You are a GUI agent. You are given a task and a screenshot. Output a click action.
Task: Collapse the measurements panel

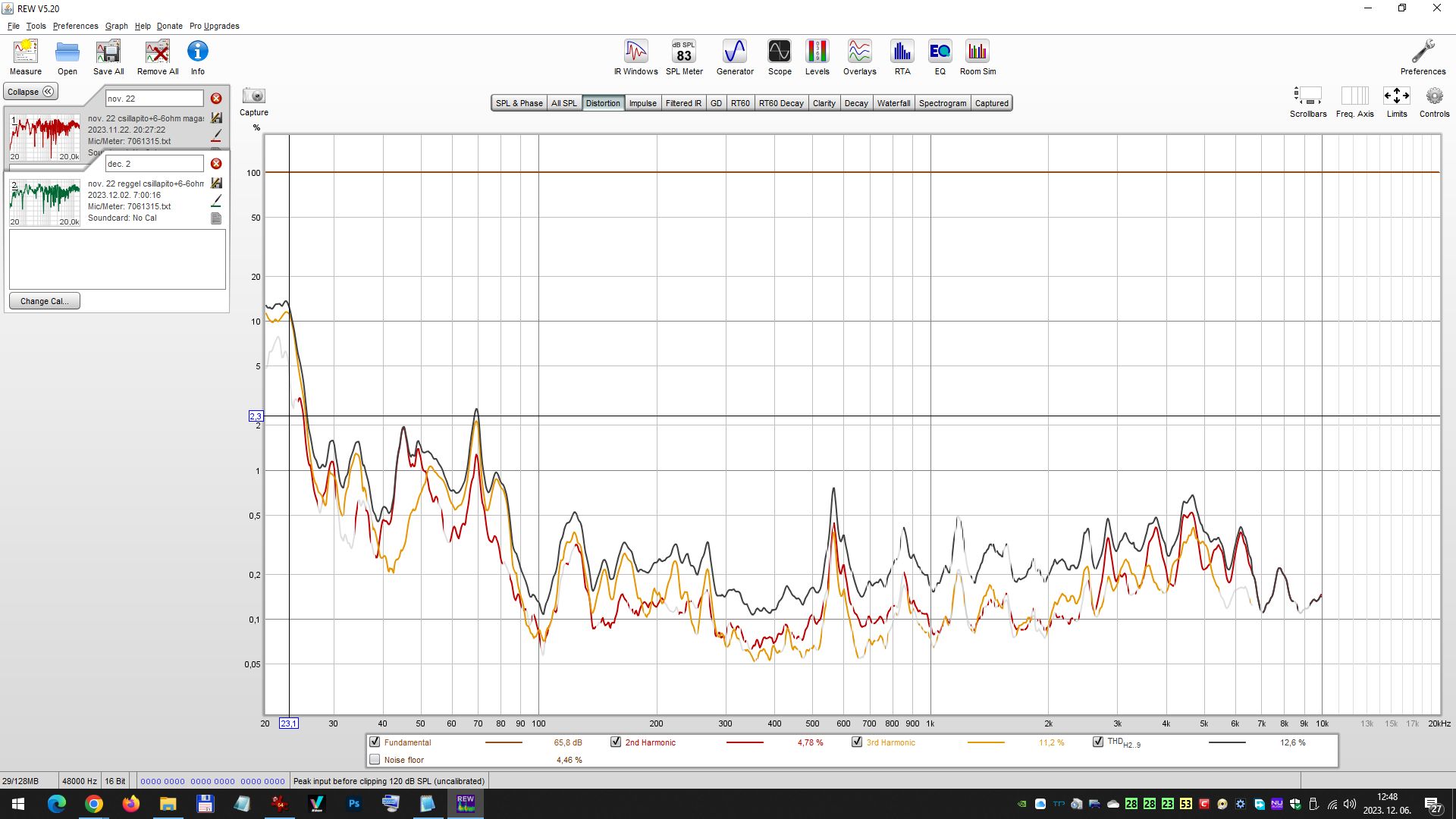coord(31,92)
